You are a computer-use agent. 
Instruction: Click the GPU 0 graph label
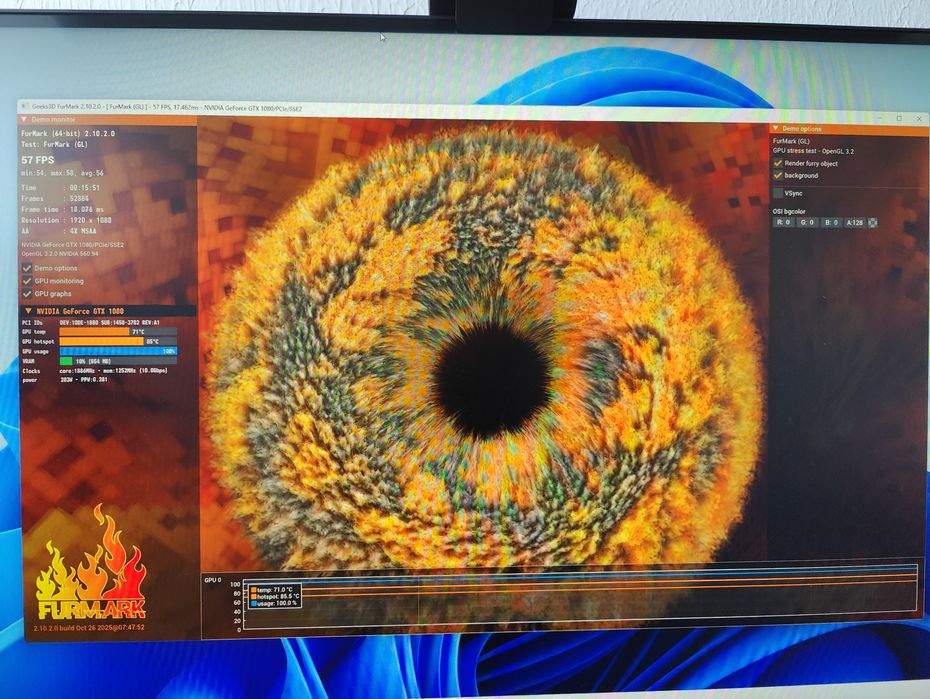[x=212, y=580]
